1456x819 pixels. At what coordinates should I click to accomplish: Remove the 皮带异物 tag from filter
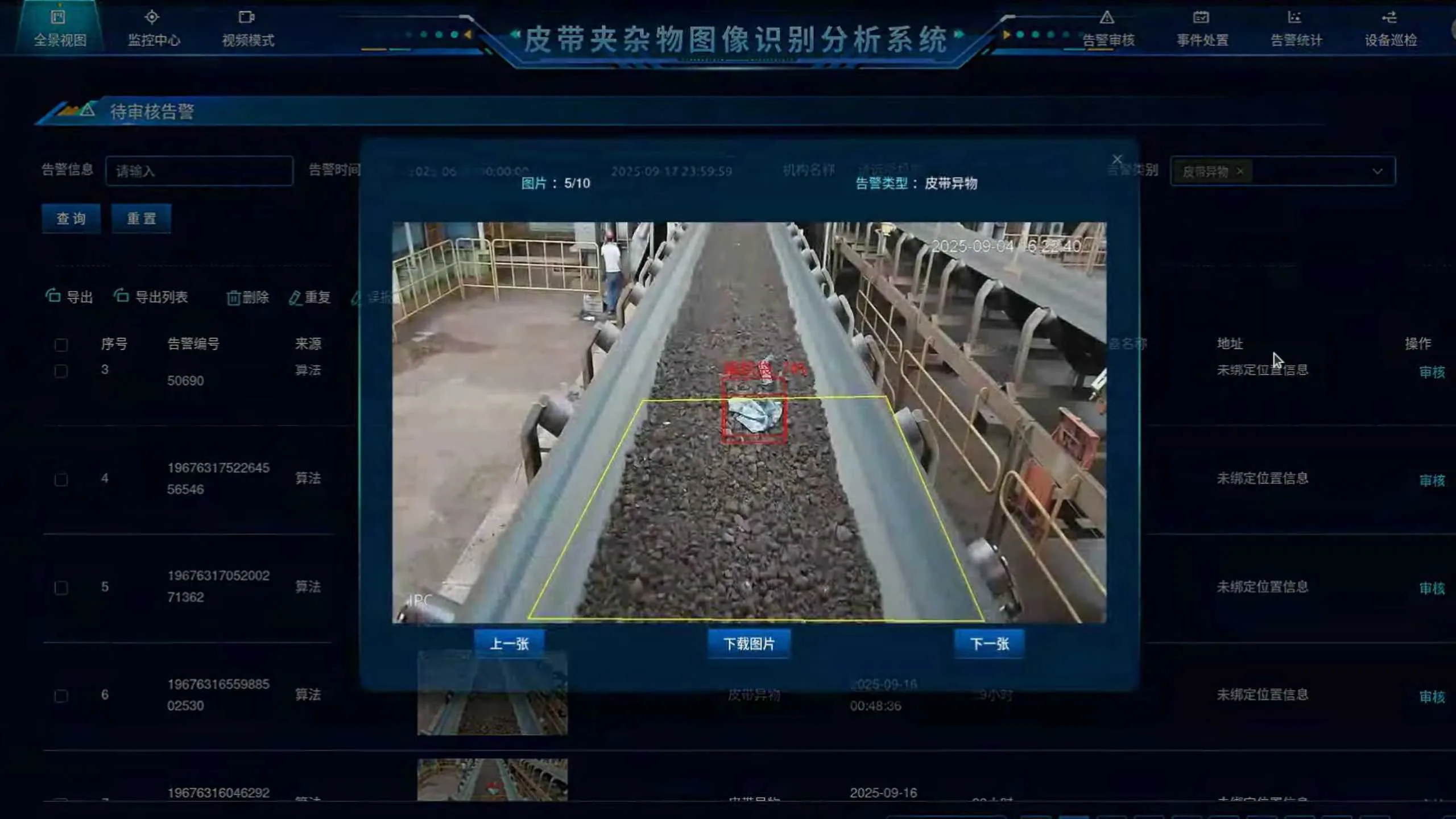point(1240,171)
